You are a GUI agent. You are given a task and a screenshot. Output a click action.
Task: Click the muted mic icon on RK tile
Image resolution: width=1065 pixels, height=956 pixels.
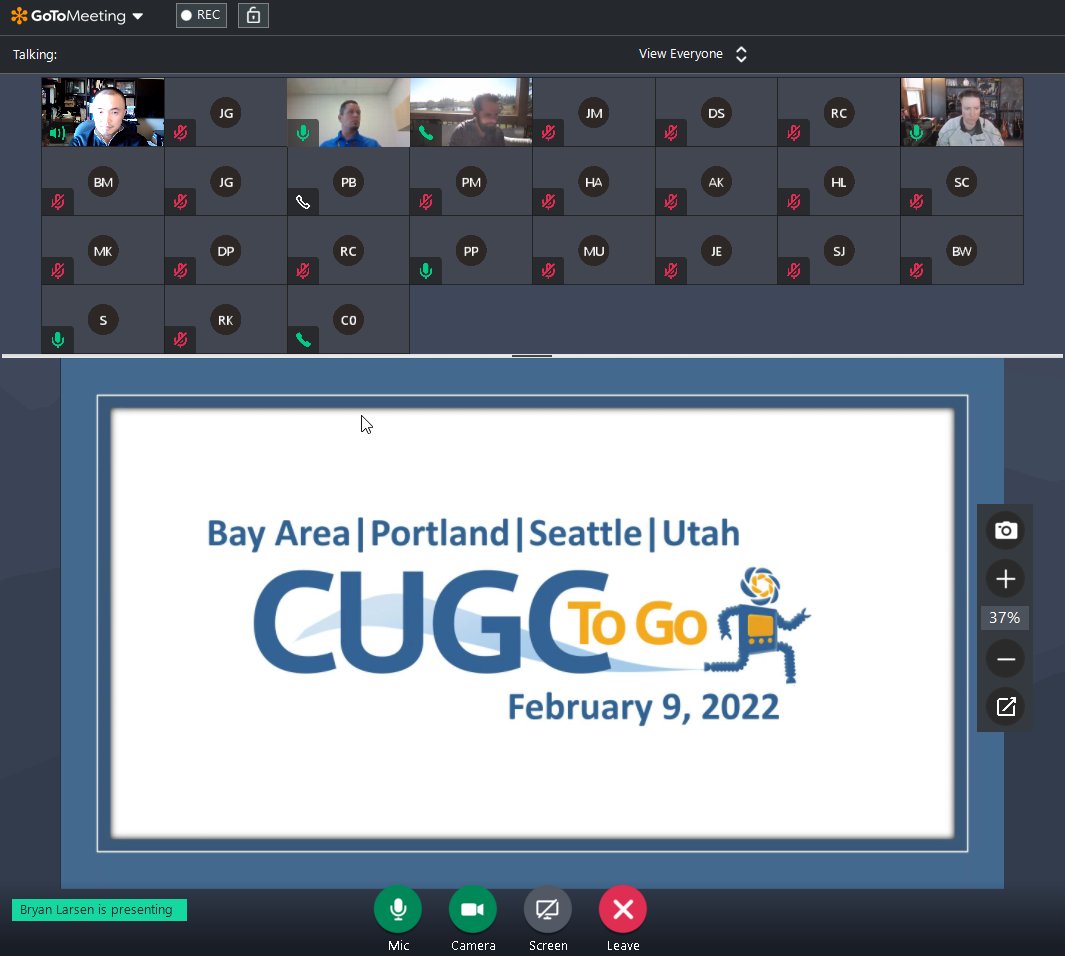coord(181,339)
